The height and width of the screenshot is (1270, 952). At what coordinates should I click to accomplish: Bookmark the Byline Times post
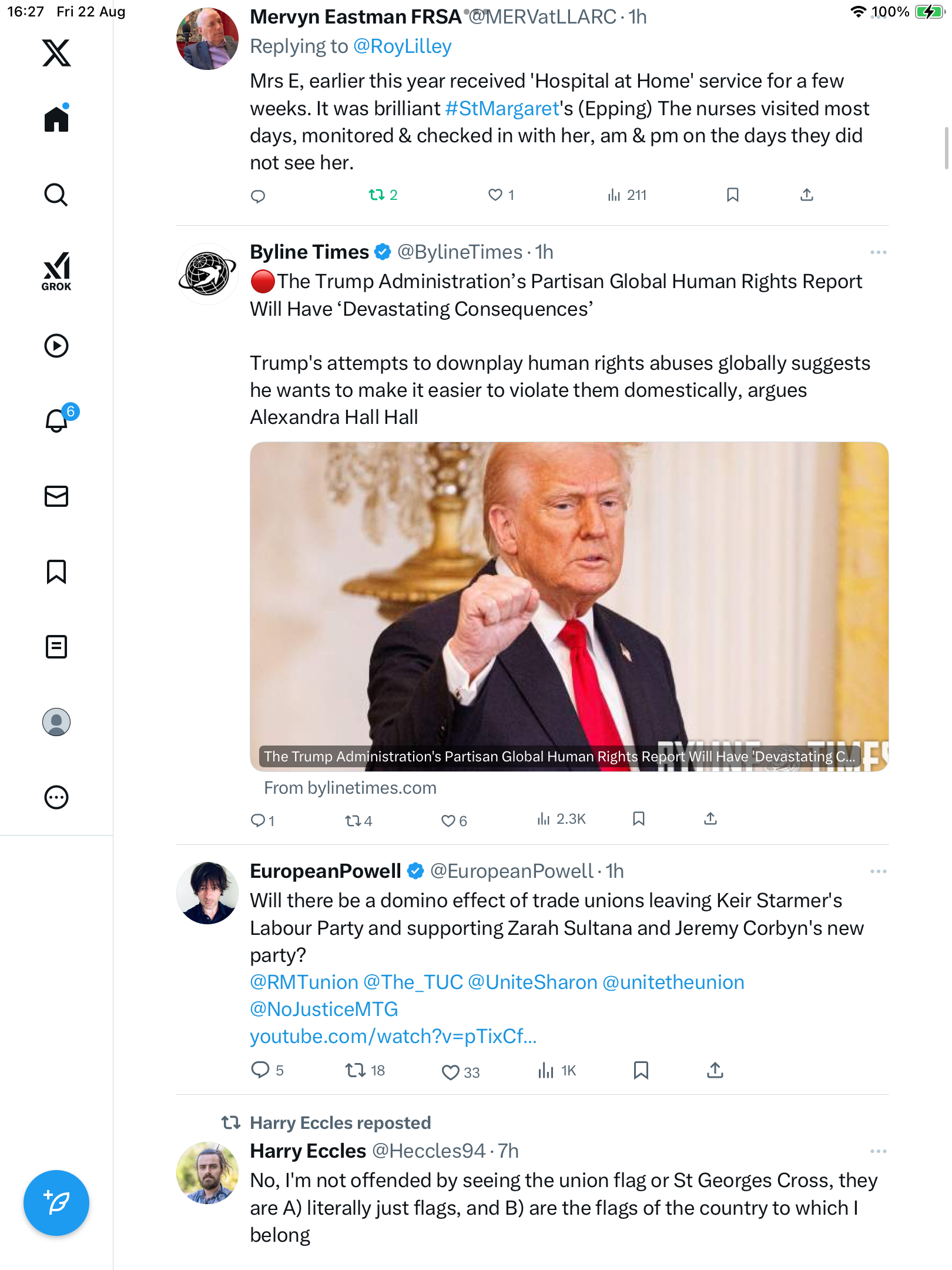click(639, 819)
